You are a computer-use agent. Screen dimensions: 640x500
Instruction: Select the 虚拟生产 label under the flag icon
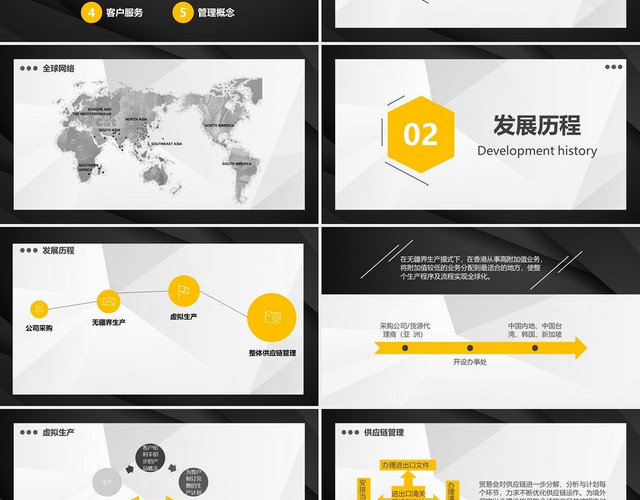184,316
